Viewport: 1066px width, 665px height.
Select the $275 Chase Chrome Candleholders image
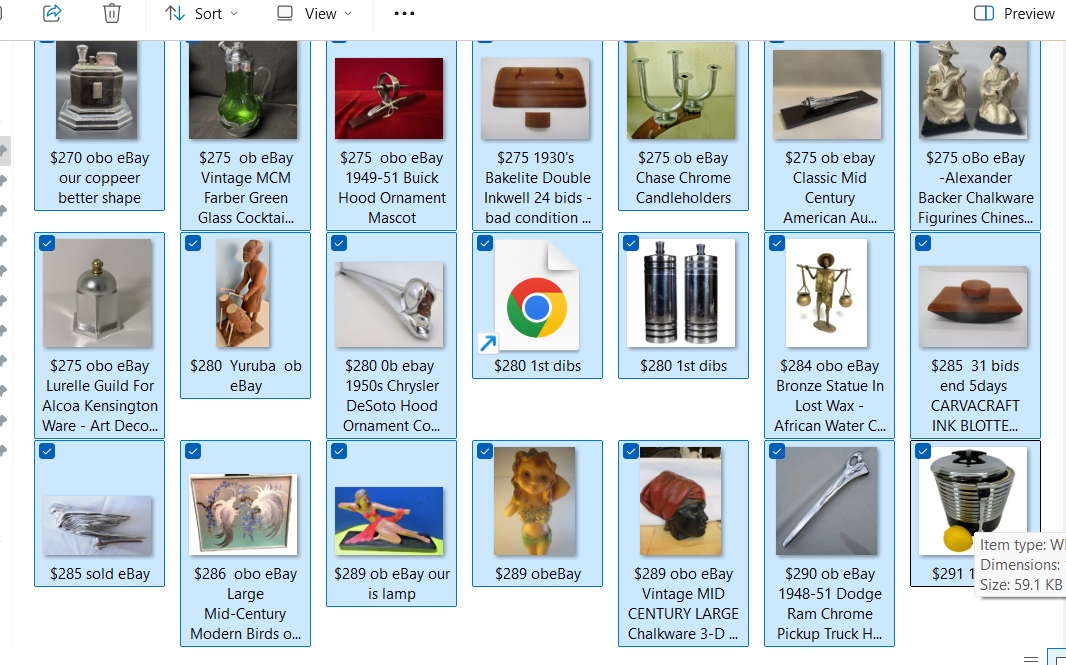pyautogui.click(x=682, y=90)
